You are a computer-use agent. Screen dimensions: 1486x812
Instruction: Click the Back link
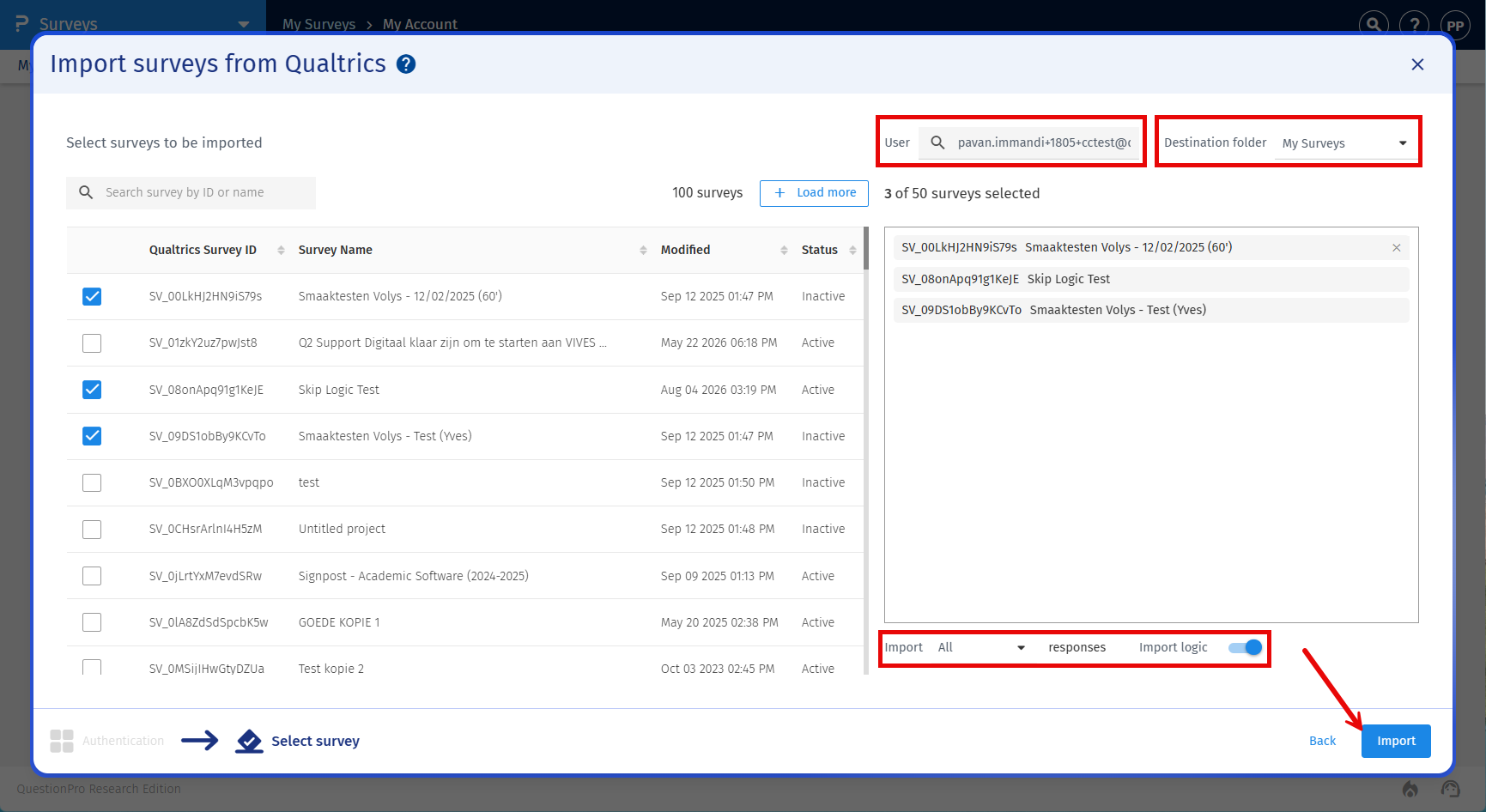tap(1322, 741)
